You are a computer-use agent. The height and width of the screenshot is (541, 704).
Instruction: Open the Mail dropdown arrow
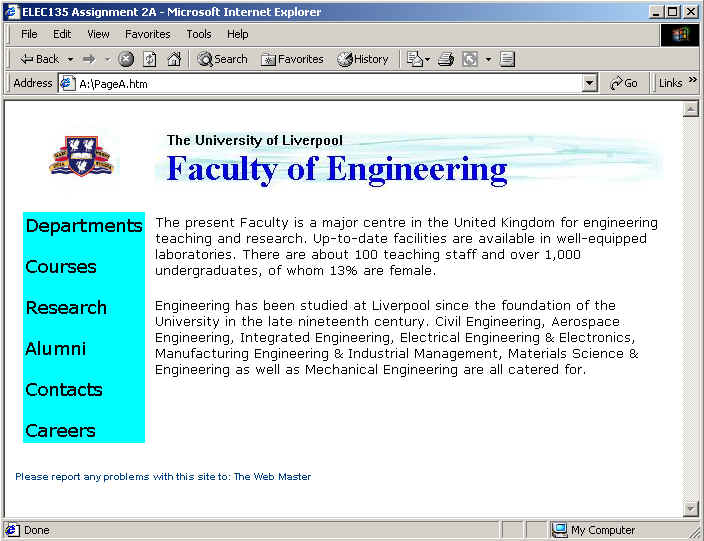coord(427,59)
